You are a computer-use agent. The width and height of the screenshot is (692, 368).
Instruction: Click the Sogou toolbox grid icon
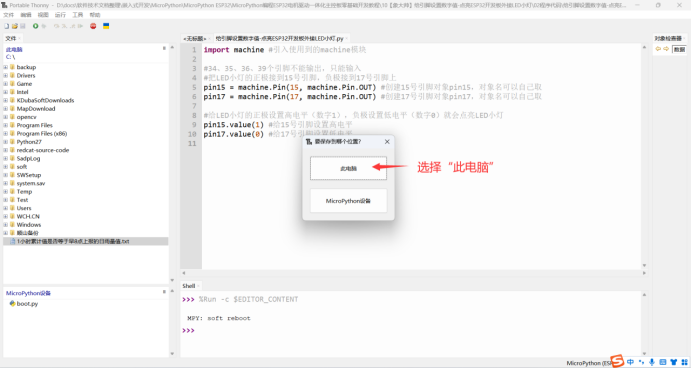pyautogui.click(x=684, y=362)
